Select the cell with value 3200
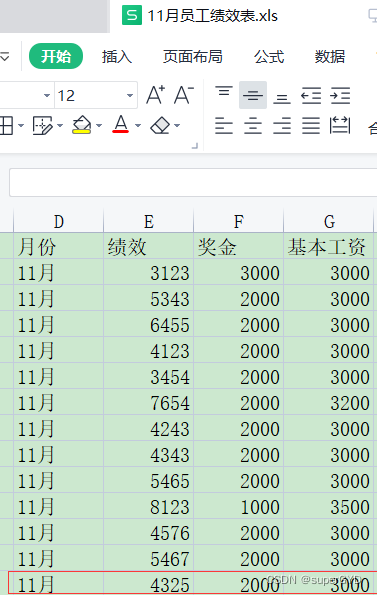Viewport: 377px width, 595px height. pos(329,402)
